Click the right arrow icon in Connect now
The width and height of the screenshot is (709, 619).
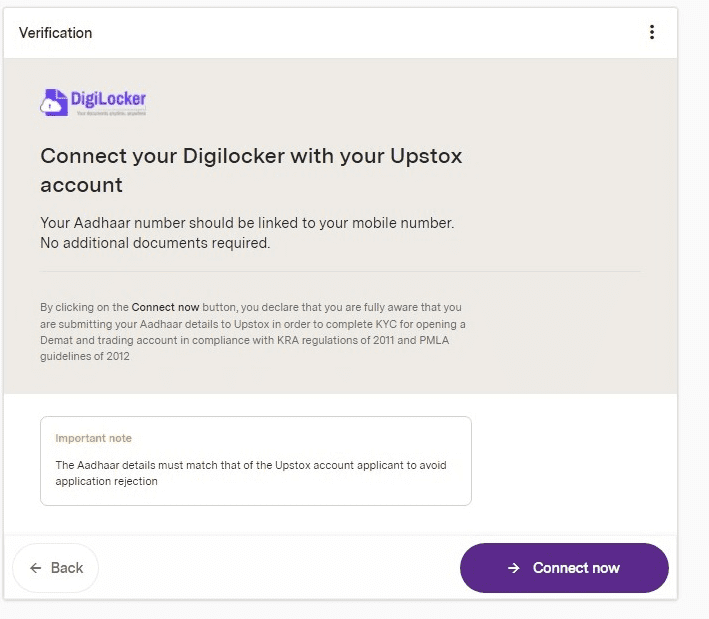[514, 568]
